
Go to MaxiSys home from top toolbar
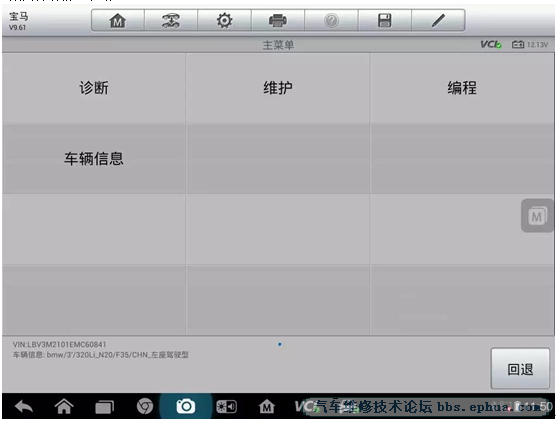pos(118,21)
